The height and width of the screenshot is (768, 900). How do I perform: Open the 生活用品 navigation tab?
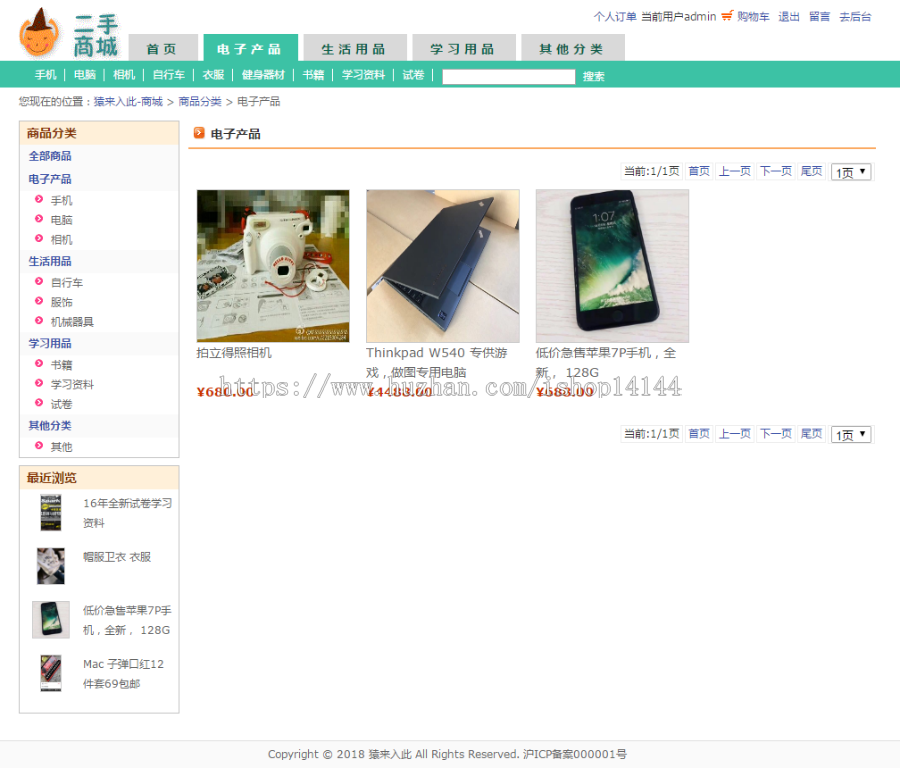[355, 48]
